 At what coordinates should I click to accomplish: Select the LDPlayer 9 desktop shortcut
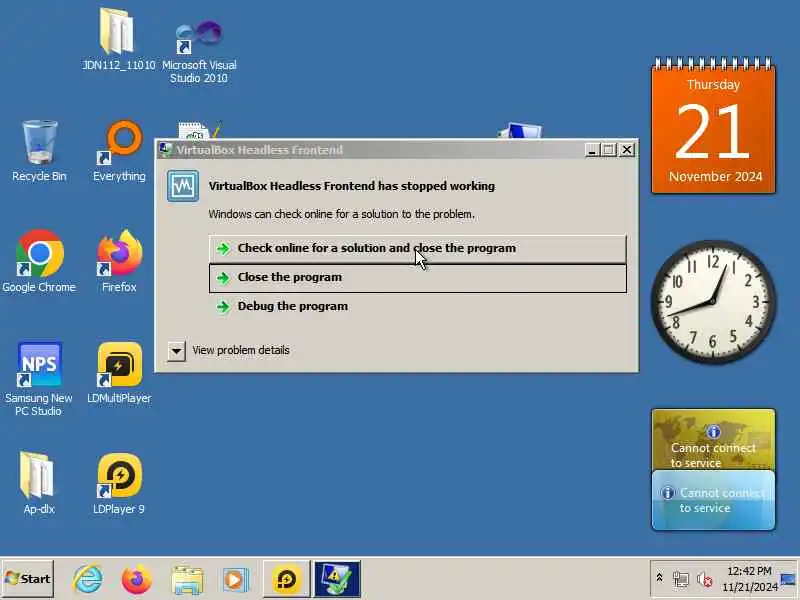tap(119, 476)
